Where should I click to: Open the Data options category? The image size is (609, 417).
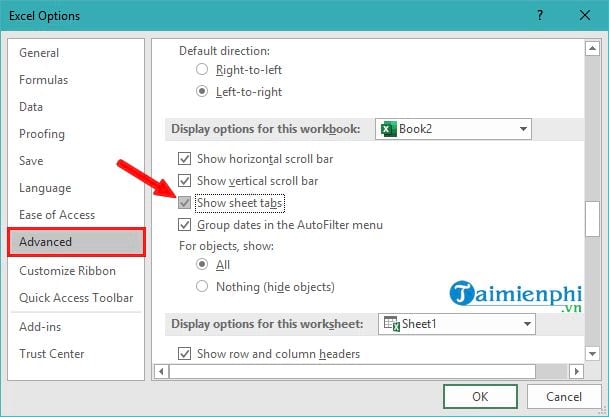coord(31,107)
